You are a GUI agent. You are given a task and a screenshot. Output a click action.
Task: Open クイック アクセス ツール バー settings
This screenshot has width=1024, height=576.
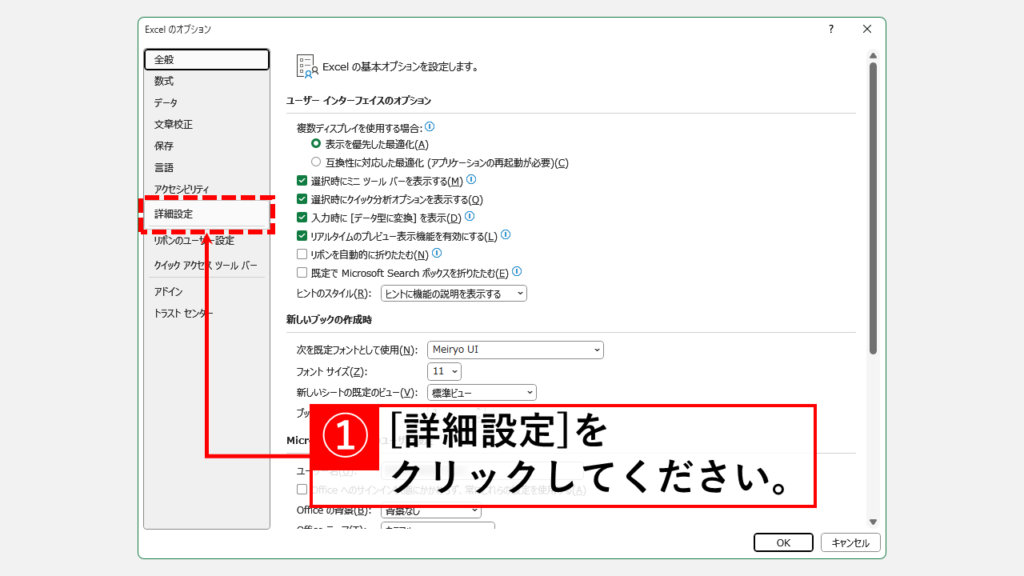pyautogui.click(x=206, y=265)
